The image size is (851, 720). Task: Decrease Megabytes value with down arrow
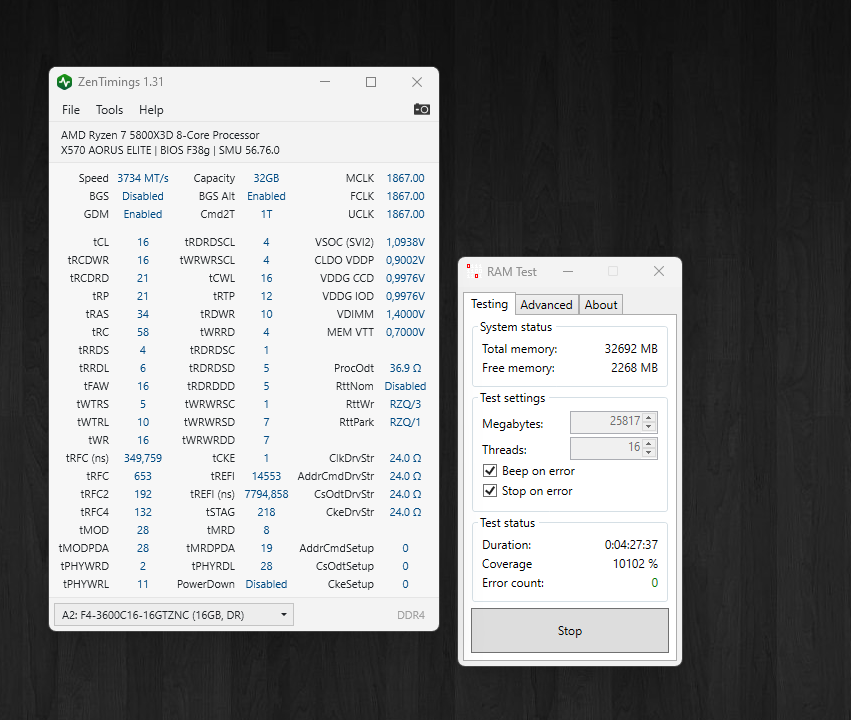(x=649, y=426)
